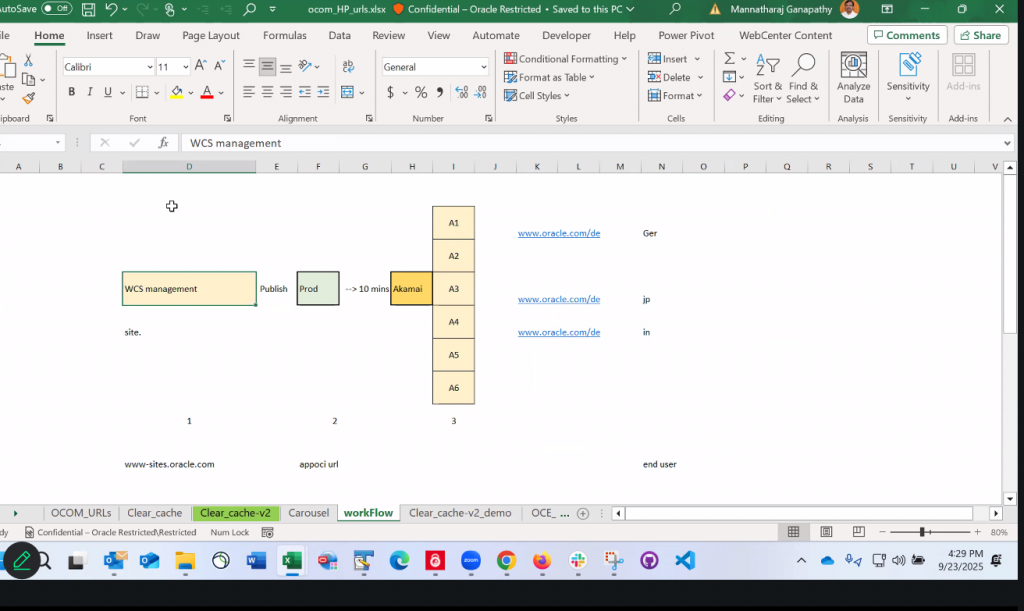The width and height of the screenshot is (1024, 611).
Task: Open Find & Select dropdown
Action: click(803, 78)
